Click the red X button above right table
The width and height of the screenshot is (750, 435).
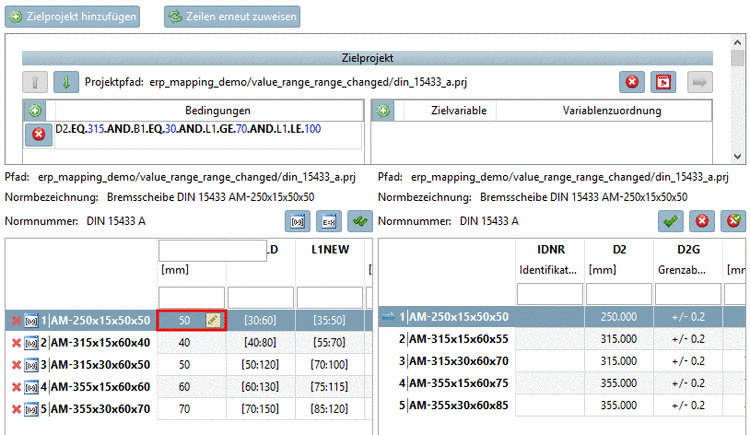tap(702, 221)
